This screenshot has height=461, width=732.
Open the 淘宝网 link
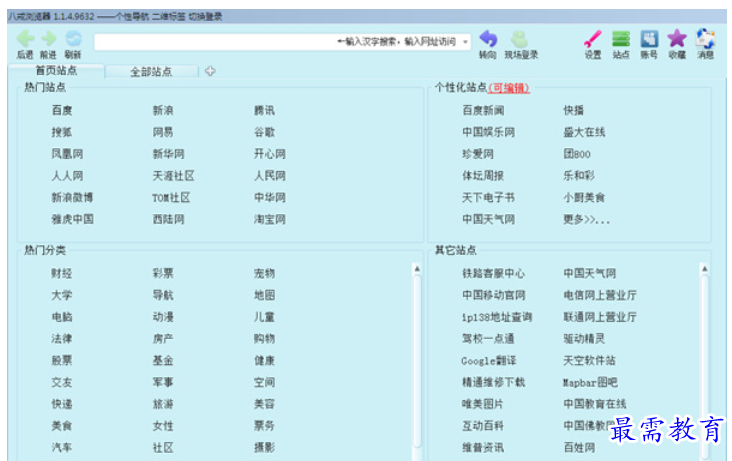click(270, 220)
